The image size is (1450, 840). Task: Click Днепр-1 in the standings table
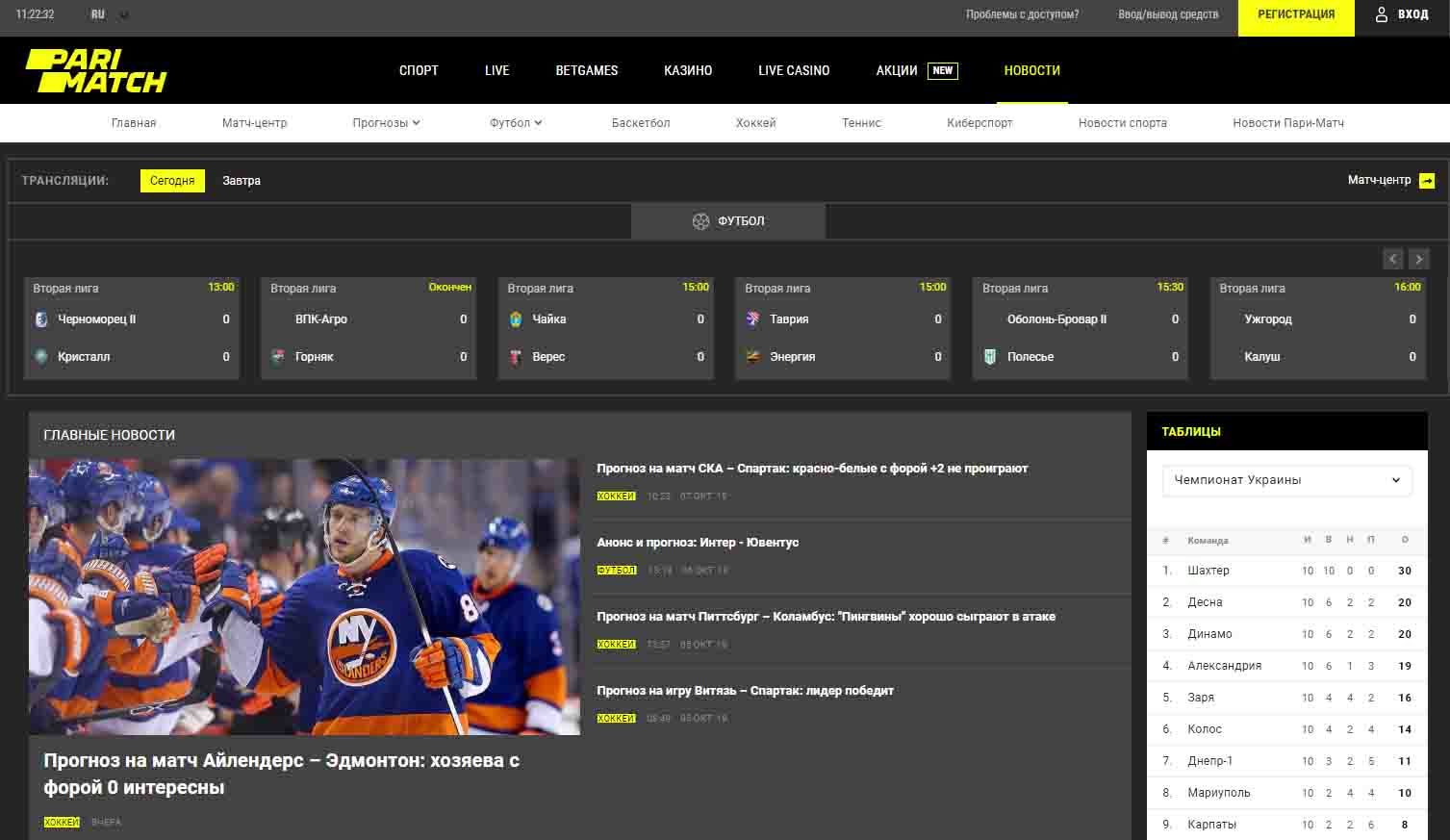1210,761
